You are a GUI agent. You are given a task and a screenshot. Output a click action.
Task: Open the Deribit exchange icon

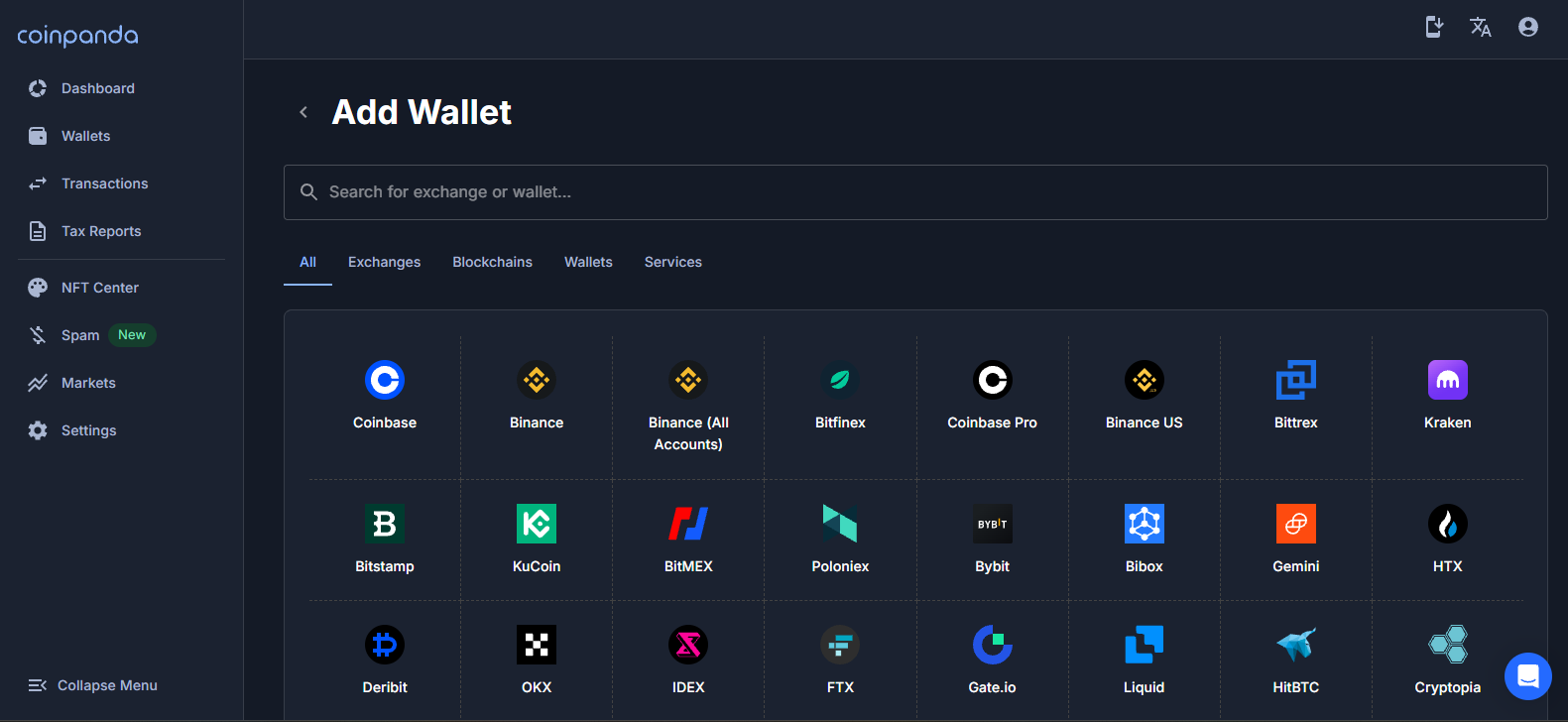[385, 645]
